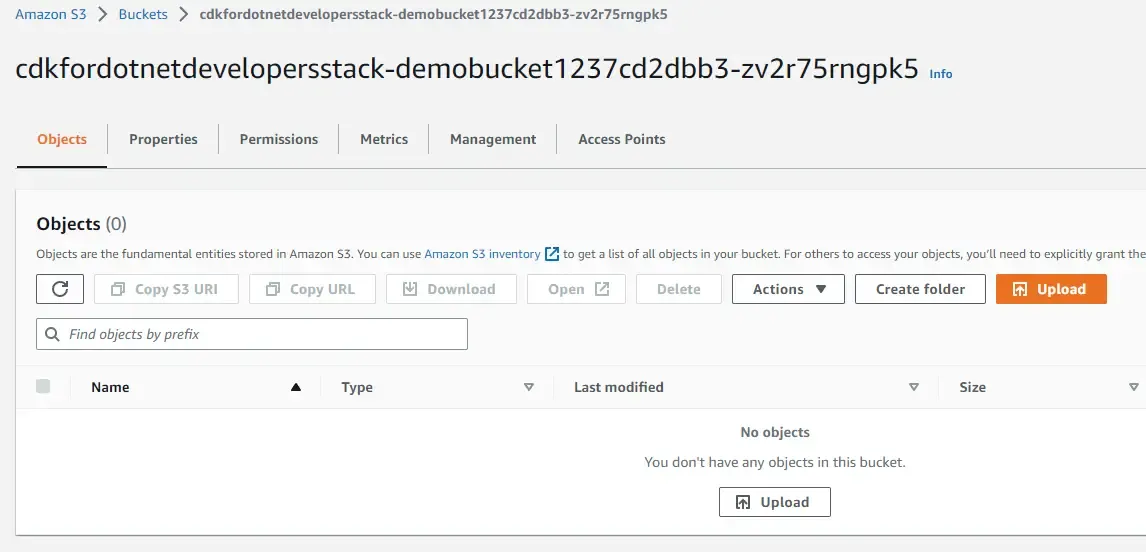
Task: Open the Access Points tab
Action: pos(622,139)
